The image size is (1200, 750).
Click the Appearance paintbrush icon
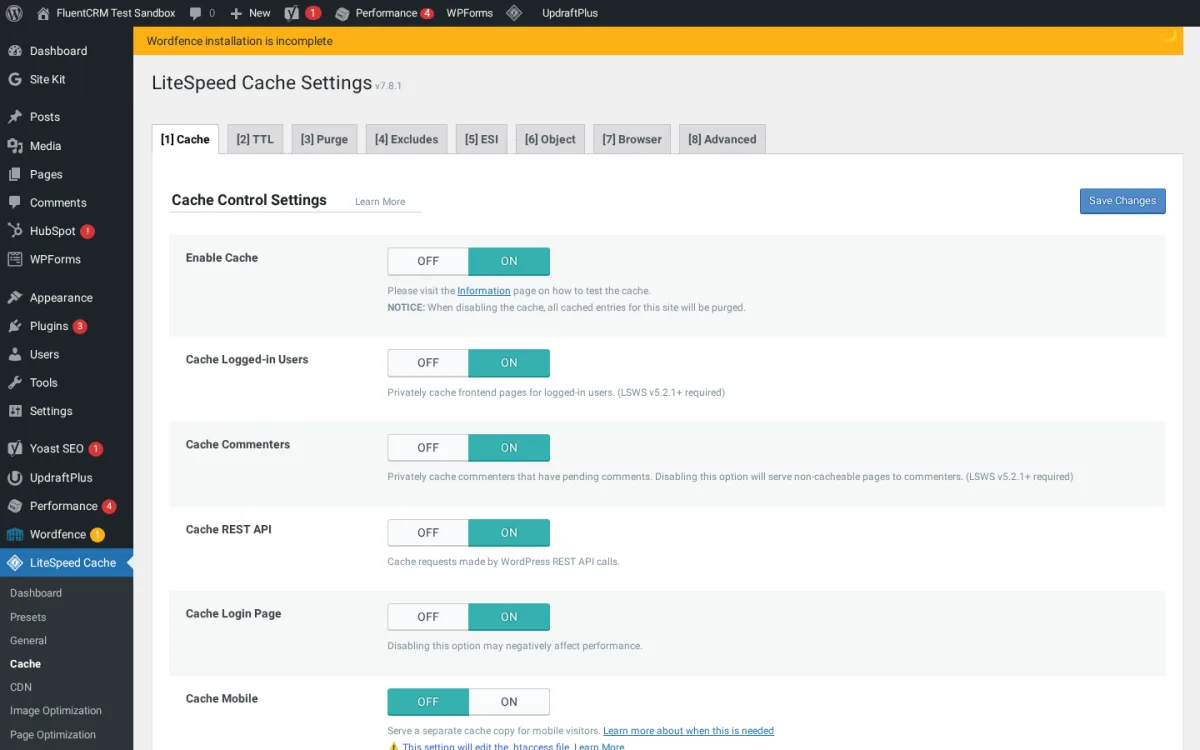[15, 298]
